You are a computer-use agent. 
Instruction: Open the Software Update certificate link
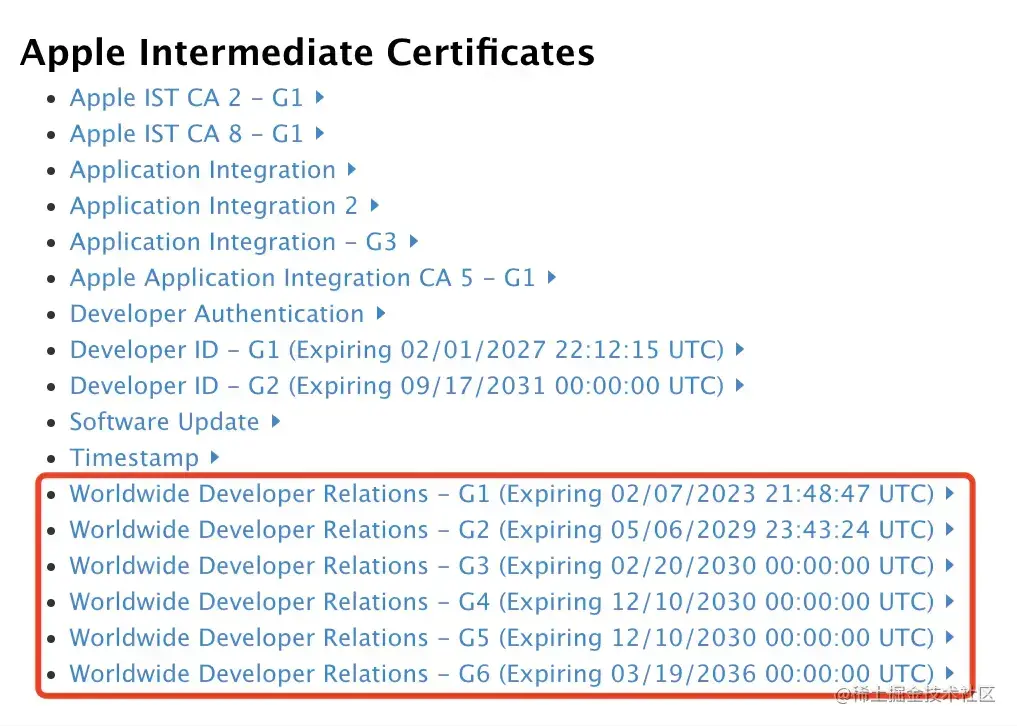click(x=164, y=422)
